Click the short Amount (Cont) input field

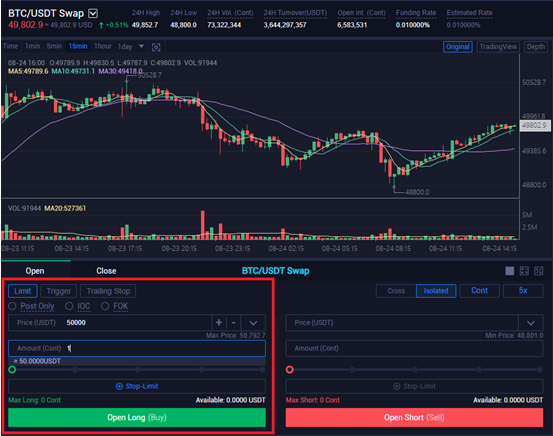tap(414, 349)
